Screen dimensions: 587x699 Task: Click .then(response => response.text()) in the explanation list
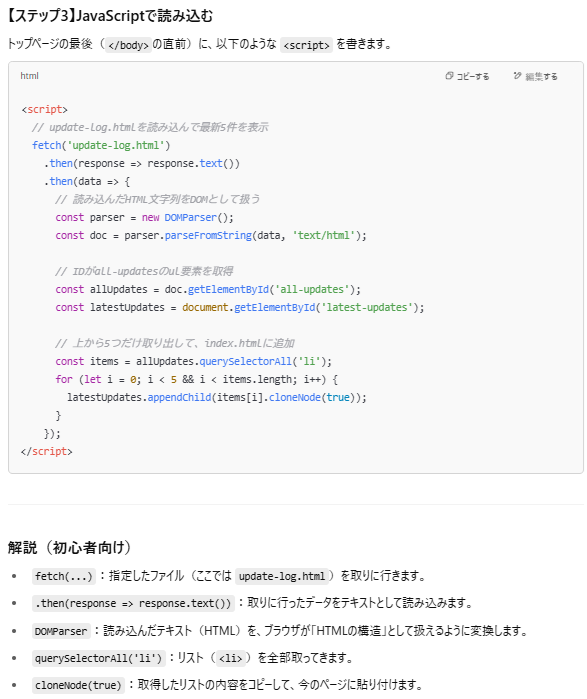[133, 604]
